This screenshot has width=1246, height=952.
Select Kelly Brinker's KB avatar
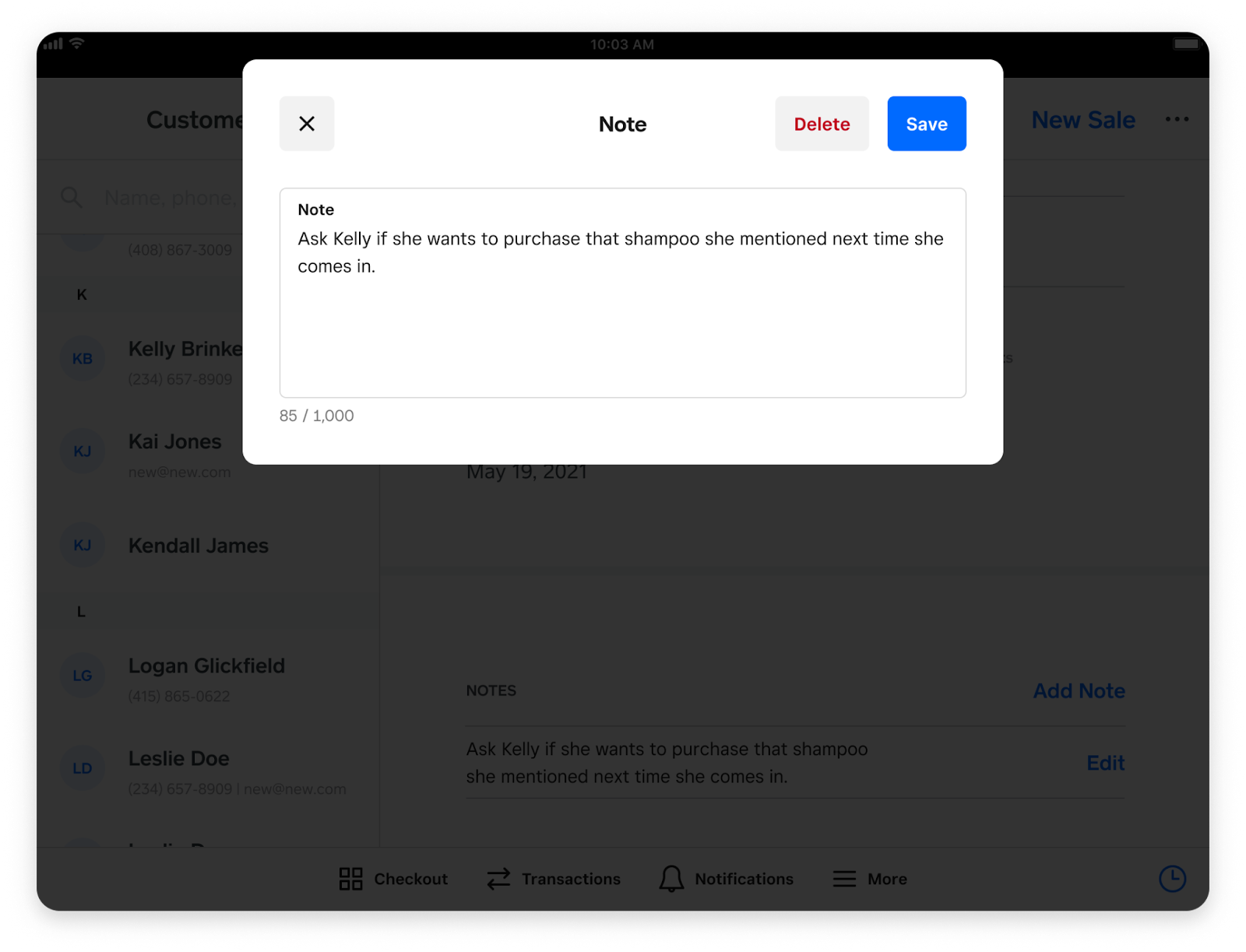tap(83, 359)
